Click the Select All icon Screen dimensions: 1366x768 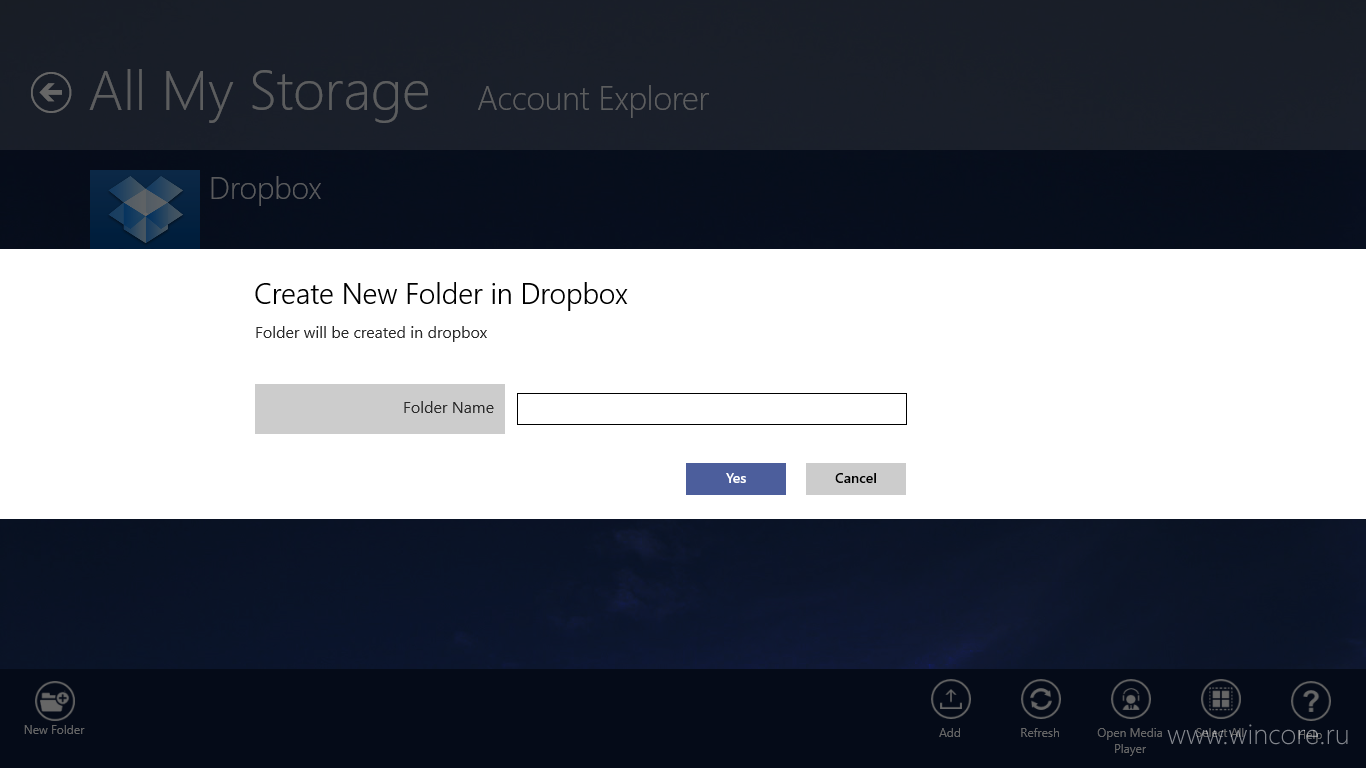pyautogui.click(x=1220, y=700)
